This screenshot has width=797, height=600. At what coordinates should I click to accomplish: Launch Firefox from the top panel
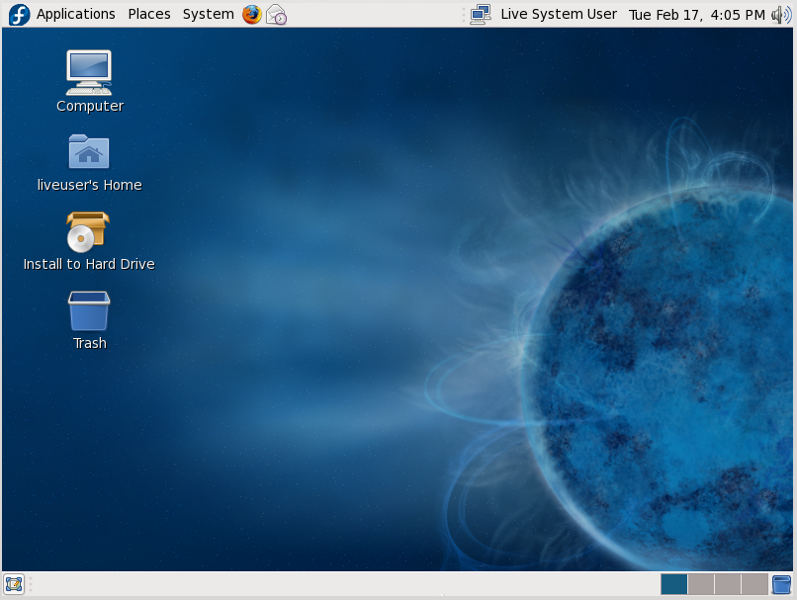click(252, 14)
